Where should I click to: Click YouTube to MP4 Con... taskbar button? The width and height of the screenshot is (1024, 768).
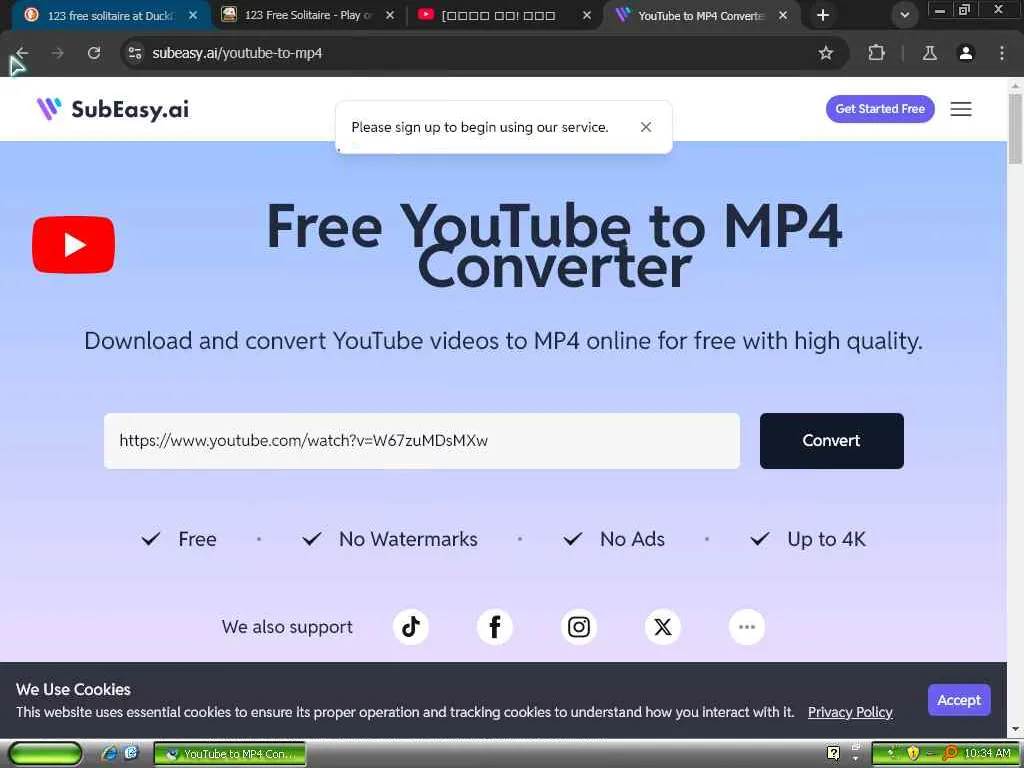tap(230, 754)
